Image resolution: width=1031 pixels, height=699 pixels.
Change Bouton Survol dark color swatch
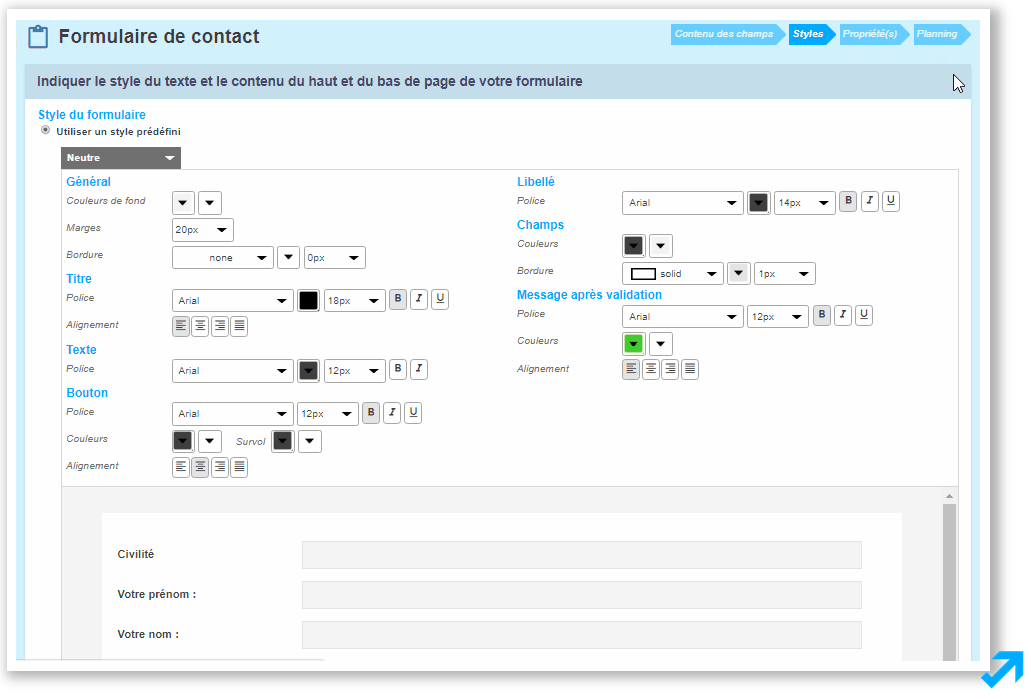(x=283, y=441)
